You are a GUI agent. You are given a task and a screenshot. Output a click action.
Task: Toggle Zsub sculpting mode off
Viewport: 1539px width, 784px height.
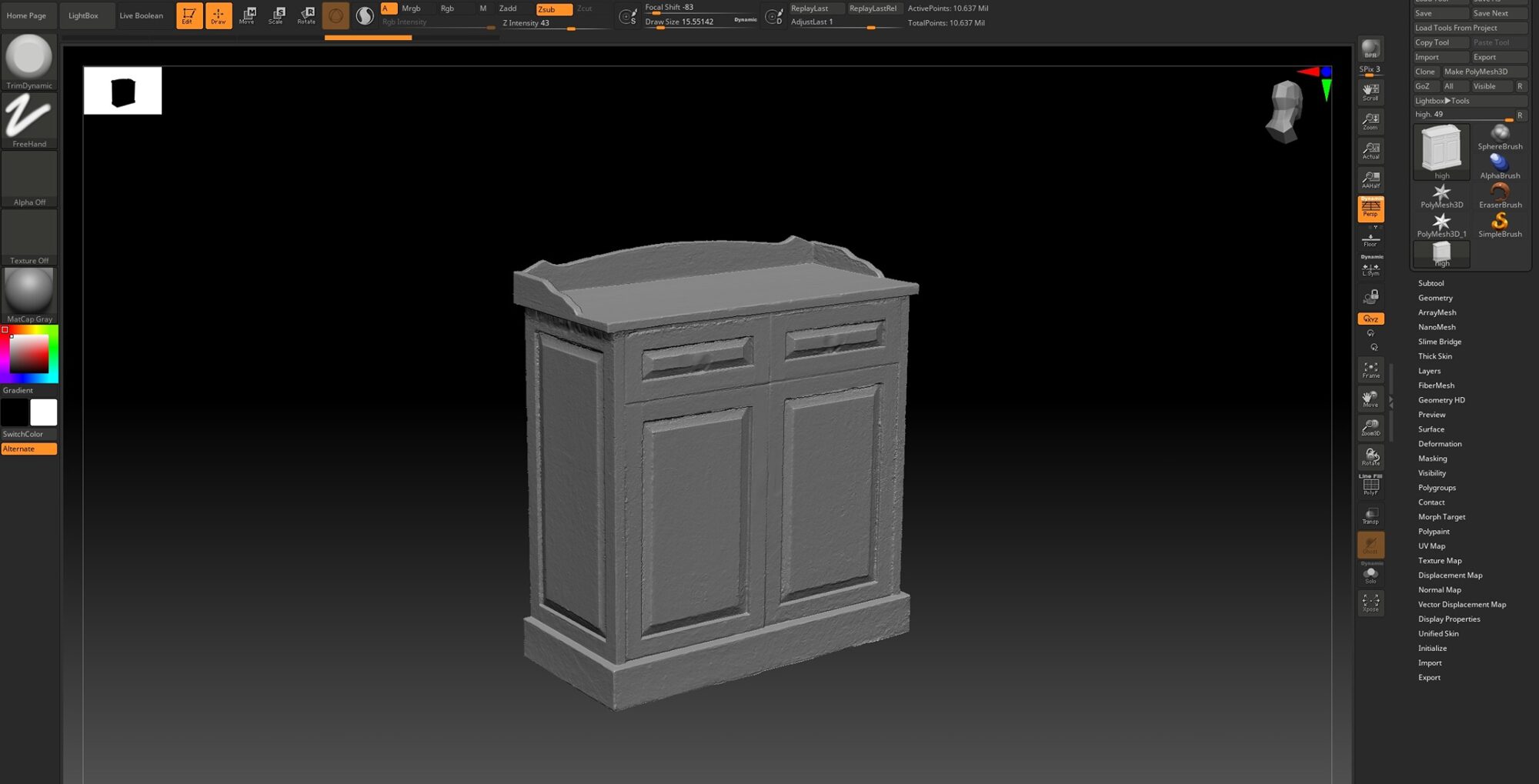coord(548,9)
